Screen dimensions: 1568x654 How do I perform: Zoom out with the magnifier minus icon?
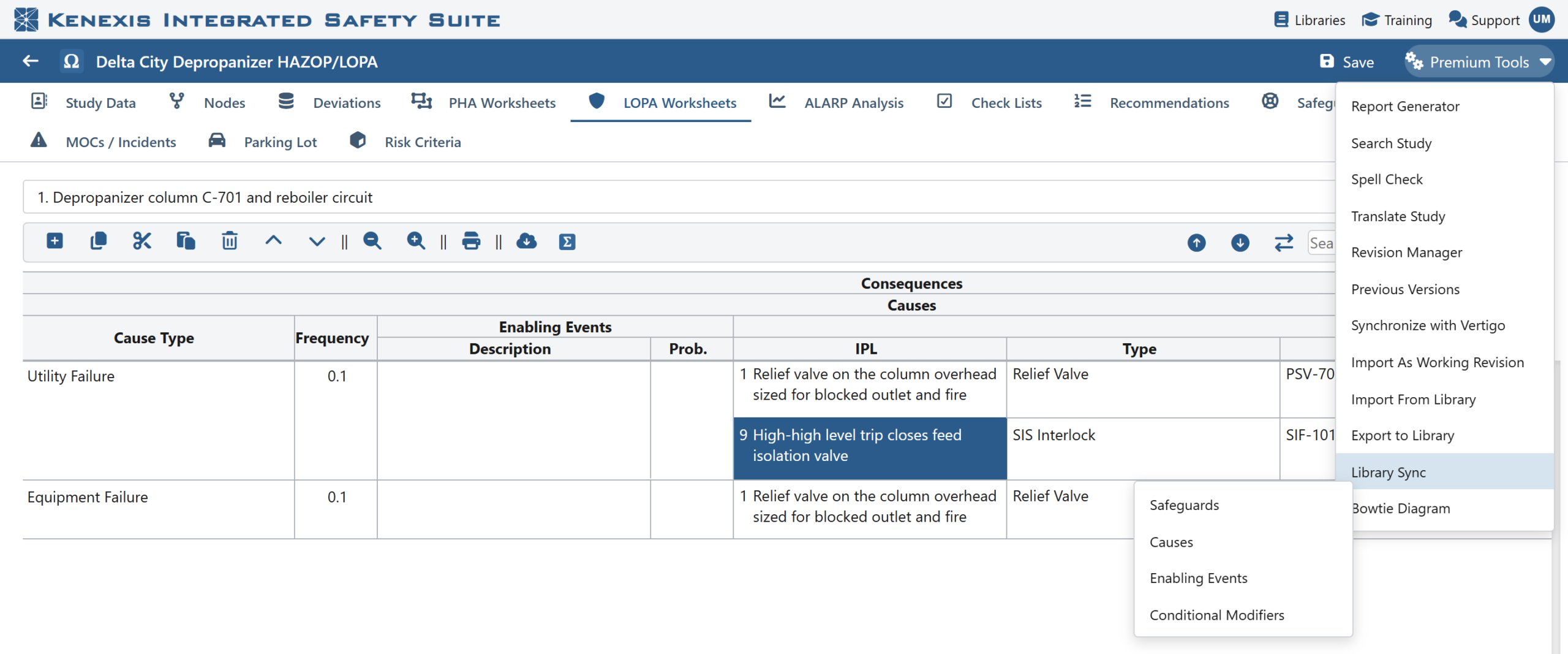tap(372, 241)
